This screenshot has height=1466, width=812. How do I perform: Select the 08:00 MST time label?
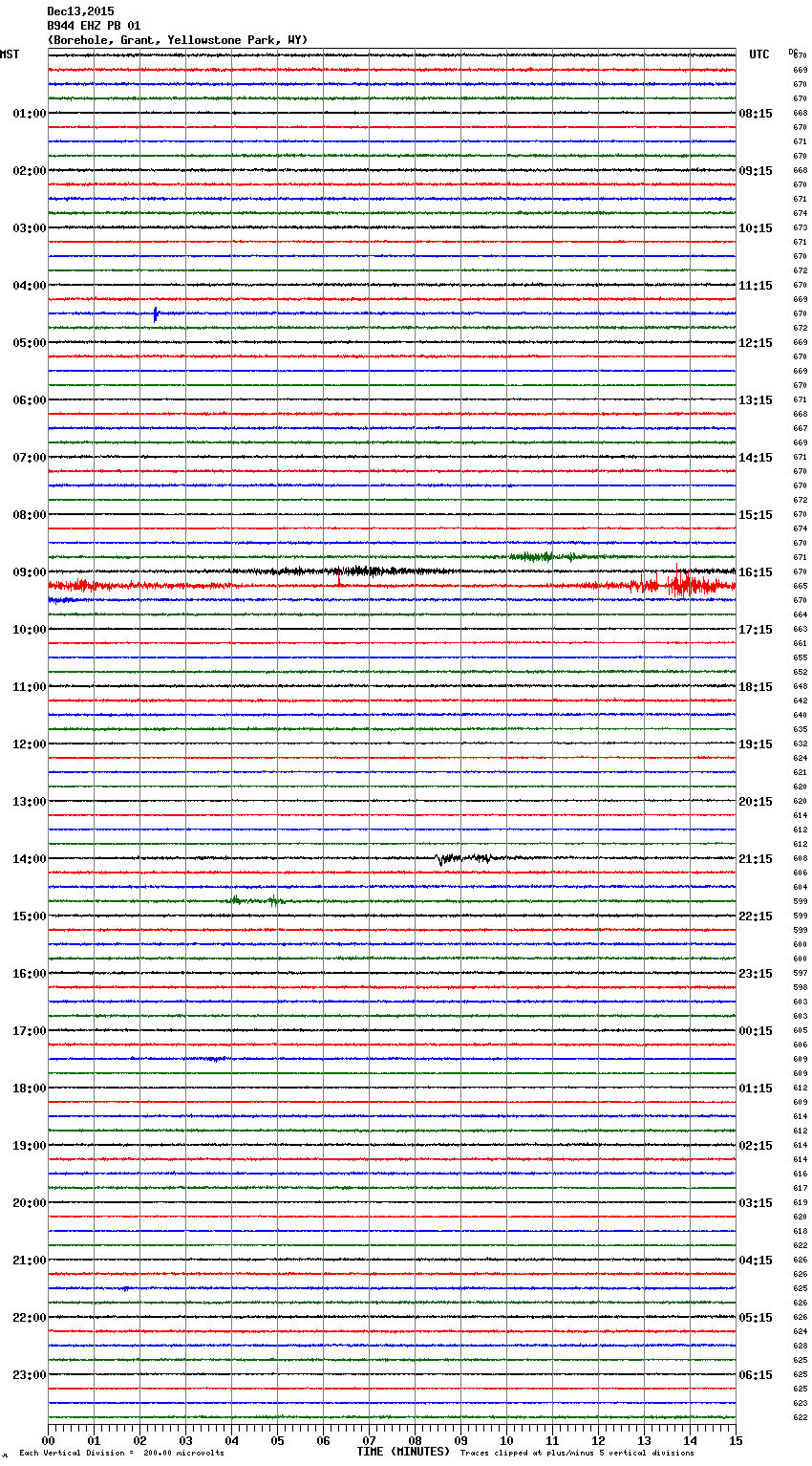tap(30, 515)
